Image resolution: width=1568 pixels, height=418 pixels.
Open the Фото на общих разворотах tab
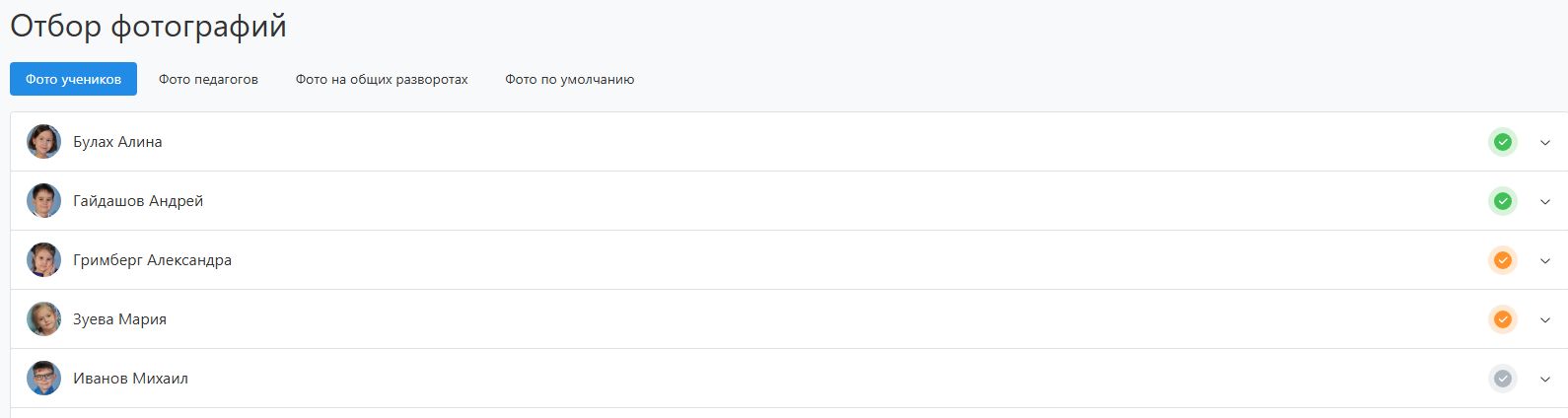point(382,79)
